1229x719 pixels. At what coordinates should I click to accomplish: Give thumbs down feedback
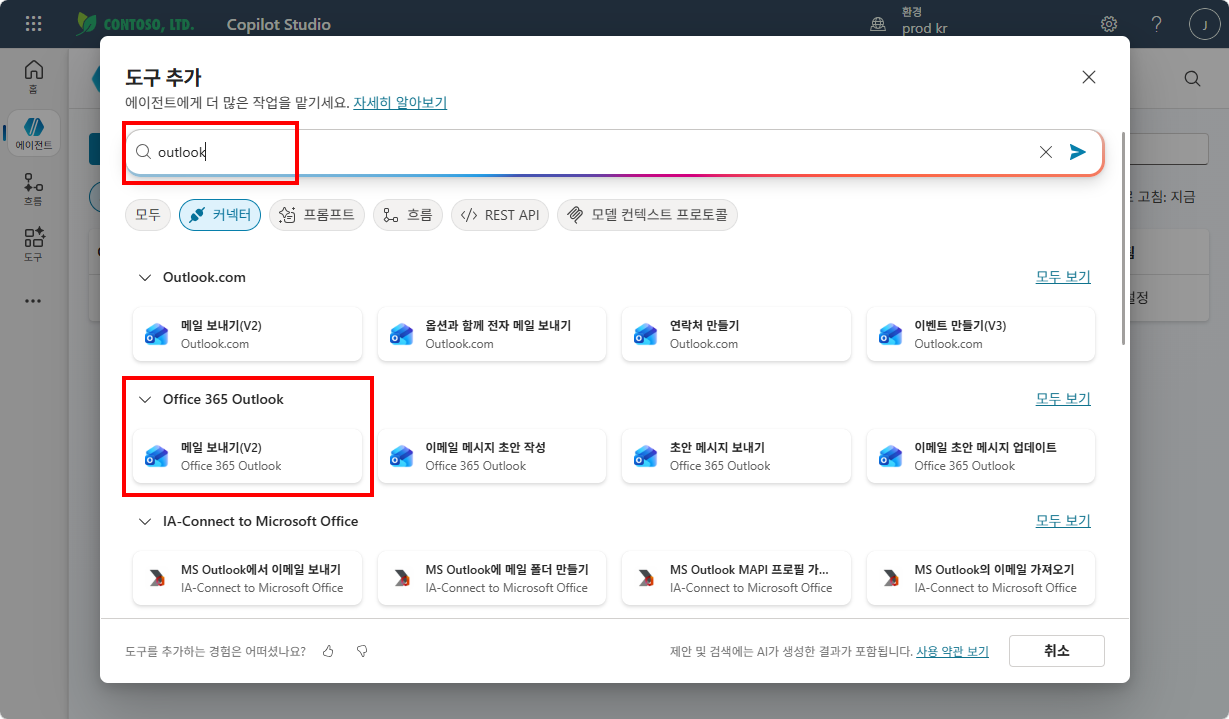pyautogui.click(x=362, y=651)
